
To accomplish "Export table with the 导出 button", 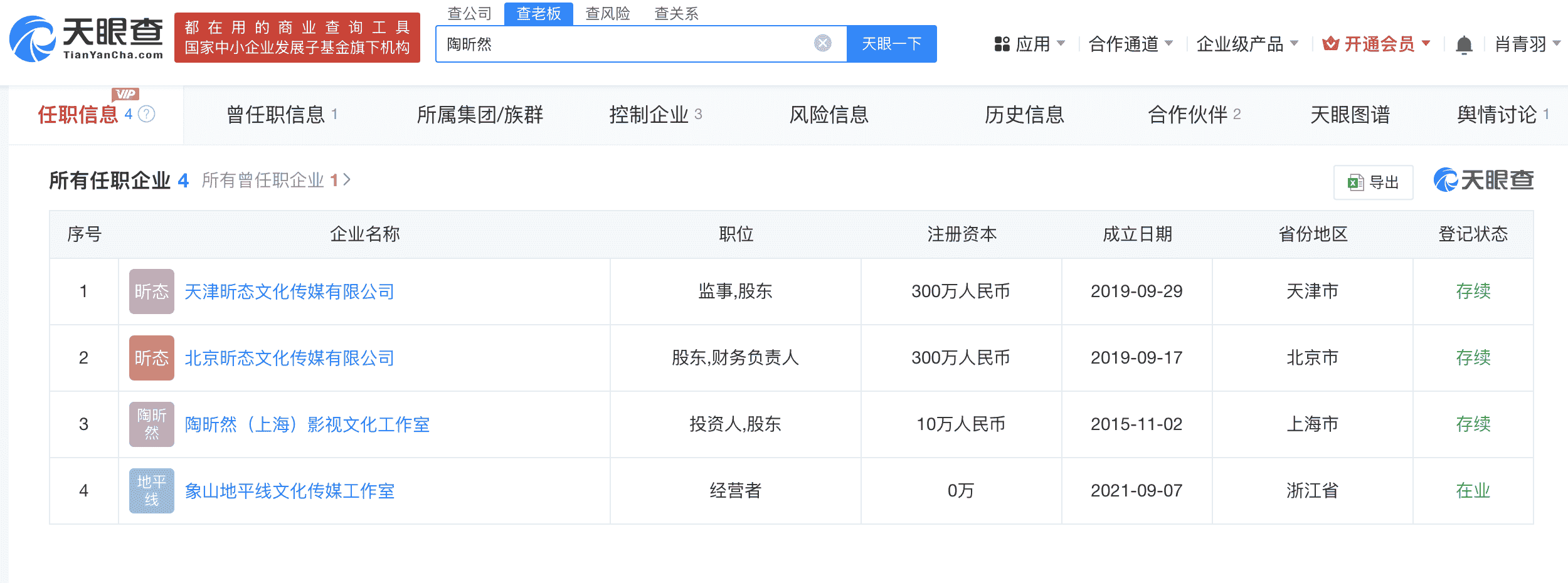I will (x=1373, y=182).
